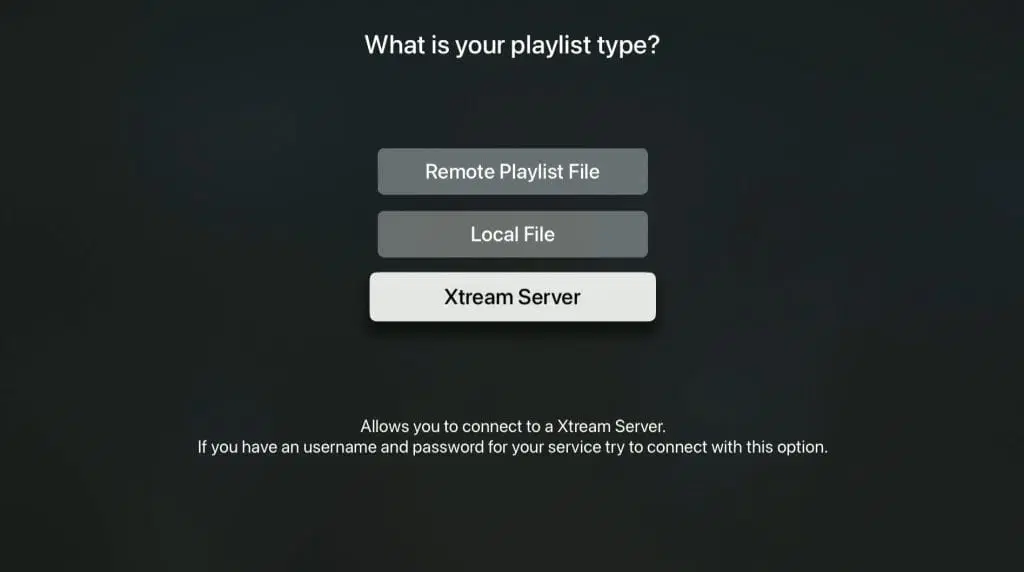Select the Remote Playlist File option
Viewport: 1024px width, 572px height.
tap(513, 171)
